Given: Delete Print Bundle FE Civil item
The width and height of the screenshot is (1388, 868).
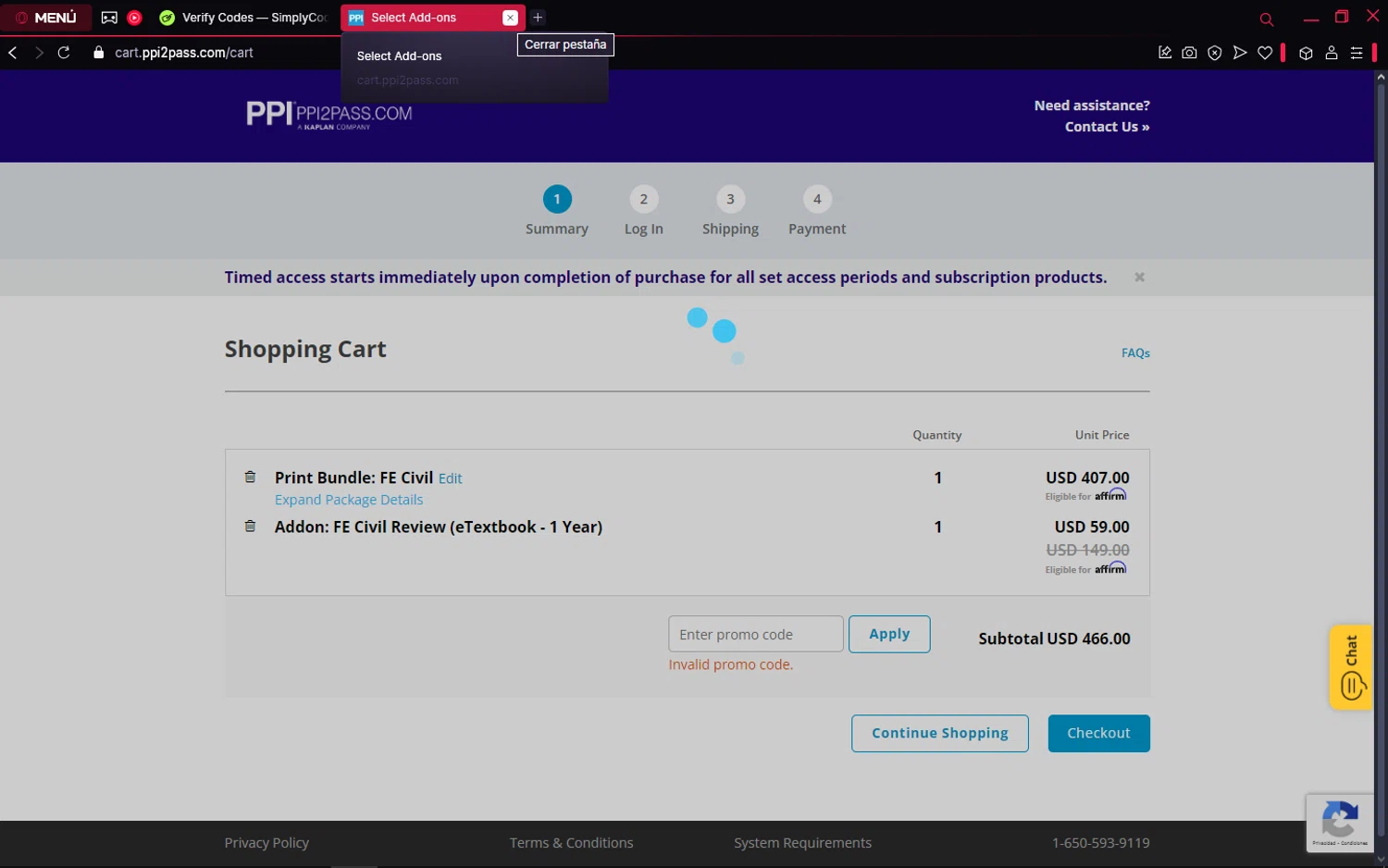Looking at the screenshot, I should click(x=250, y=477).
